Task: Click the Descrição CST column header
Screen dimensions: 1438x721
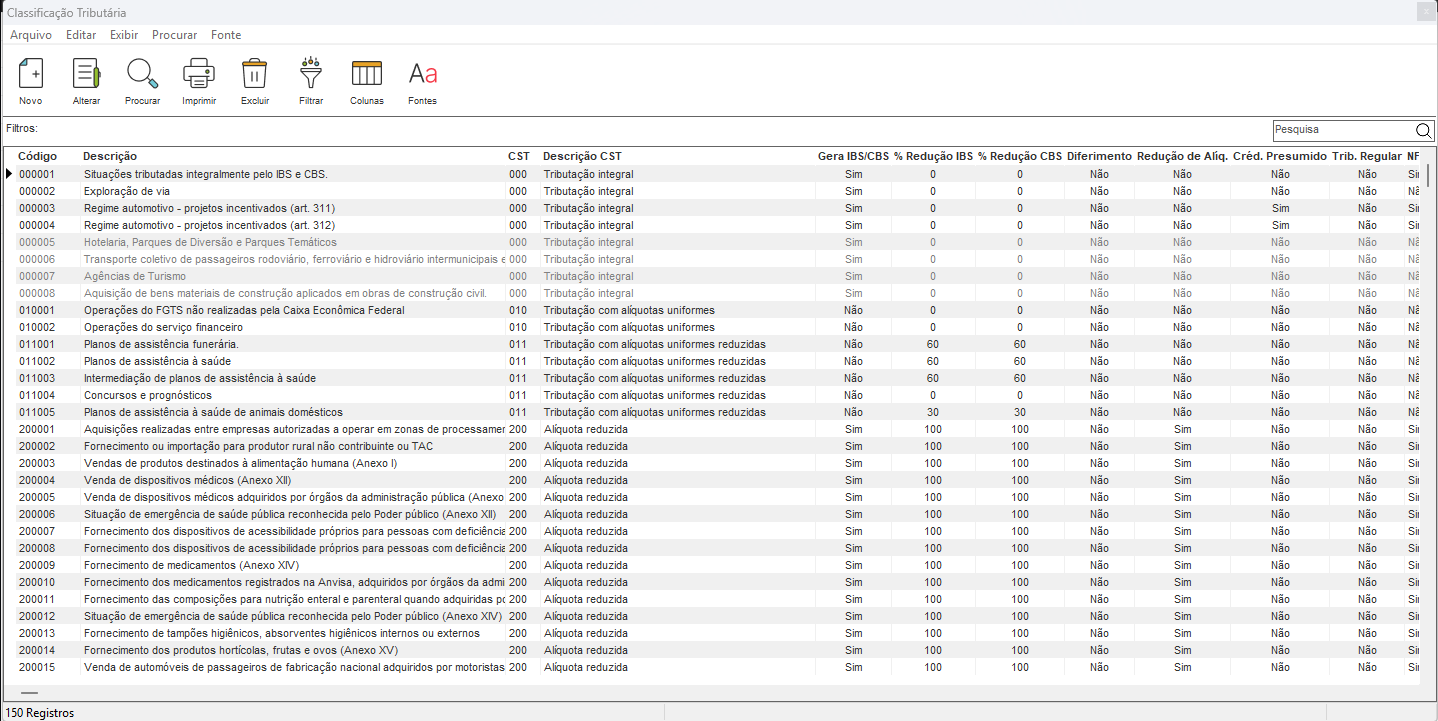Action: pos(582,157)
